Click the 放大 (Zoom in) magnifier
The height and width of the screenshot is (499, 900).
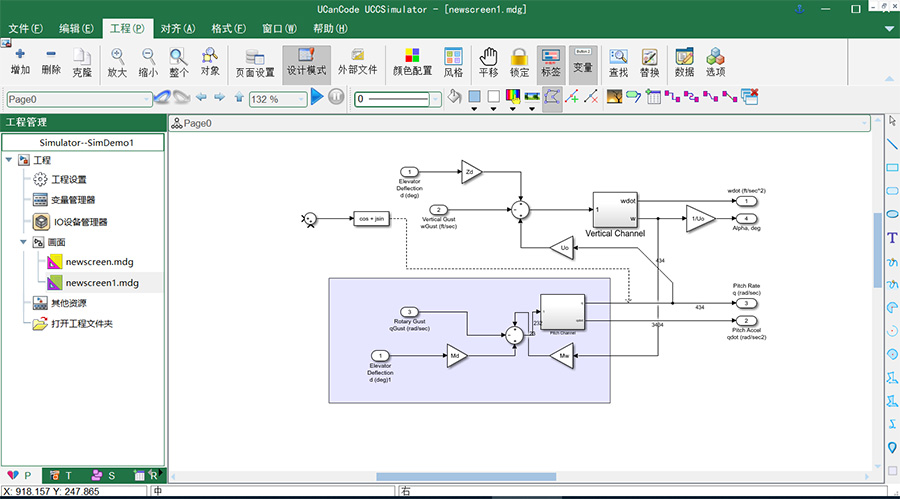[x=117, y=62]
